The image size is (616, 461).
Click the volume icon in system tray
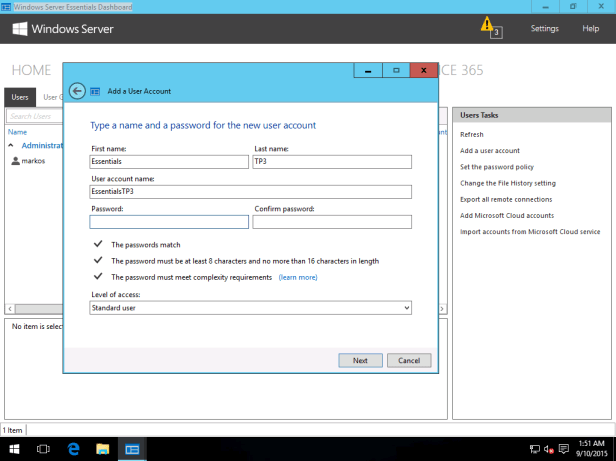[548, 449]
